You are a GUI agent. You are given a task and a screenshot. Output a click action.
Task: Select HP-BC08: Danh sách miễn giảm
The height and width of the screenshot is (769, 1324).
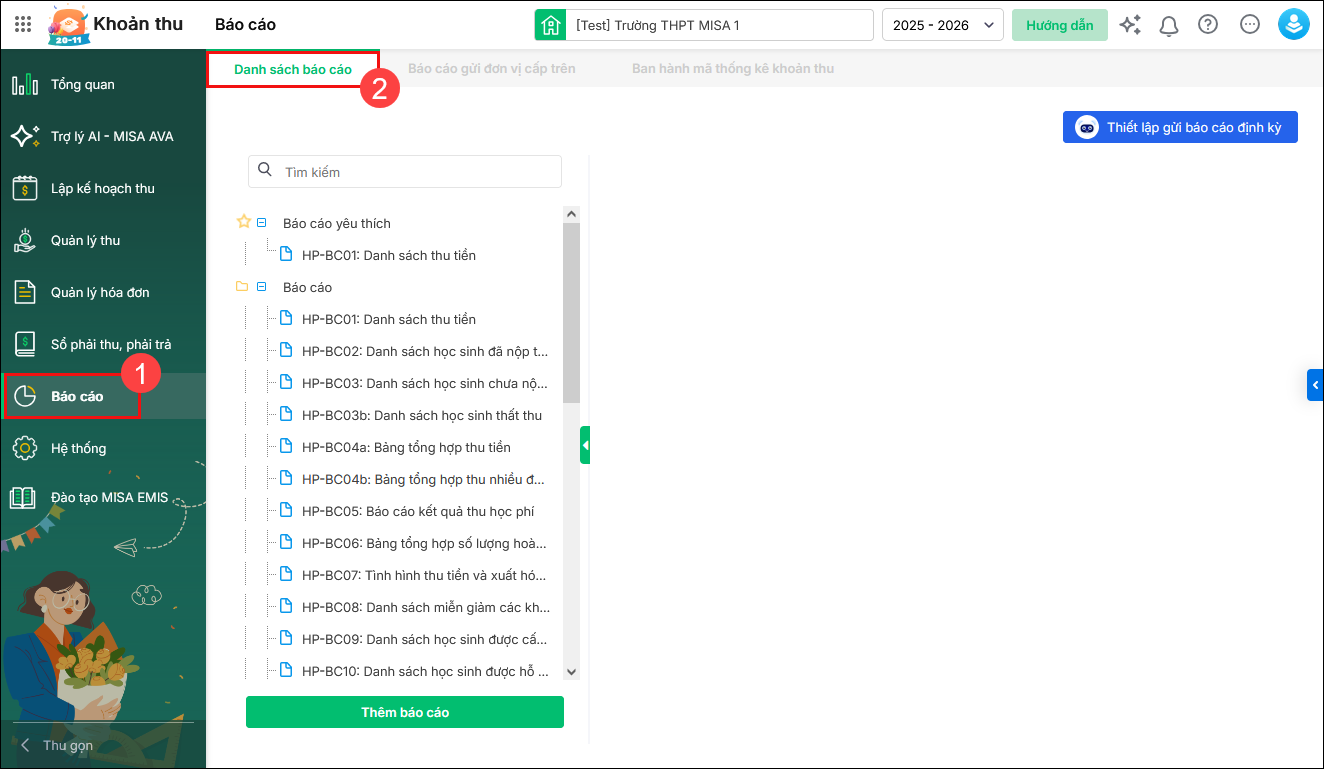pos(426,607)
